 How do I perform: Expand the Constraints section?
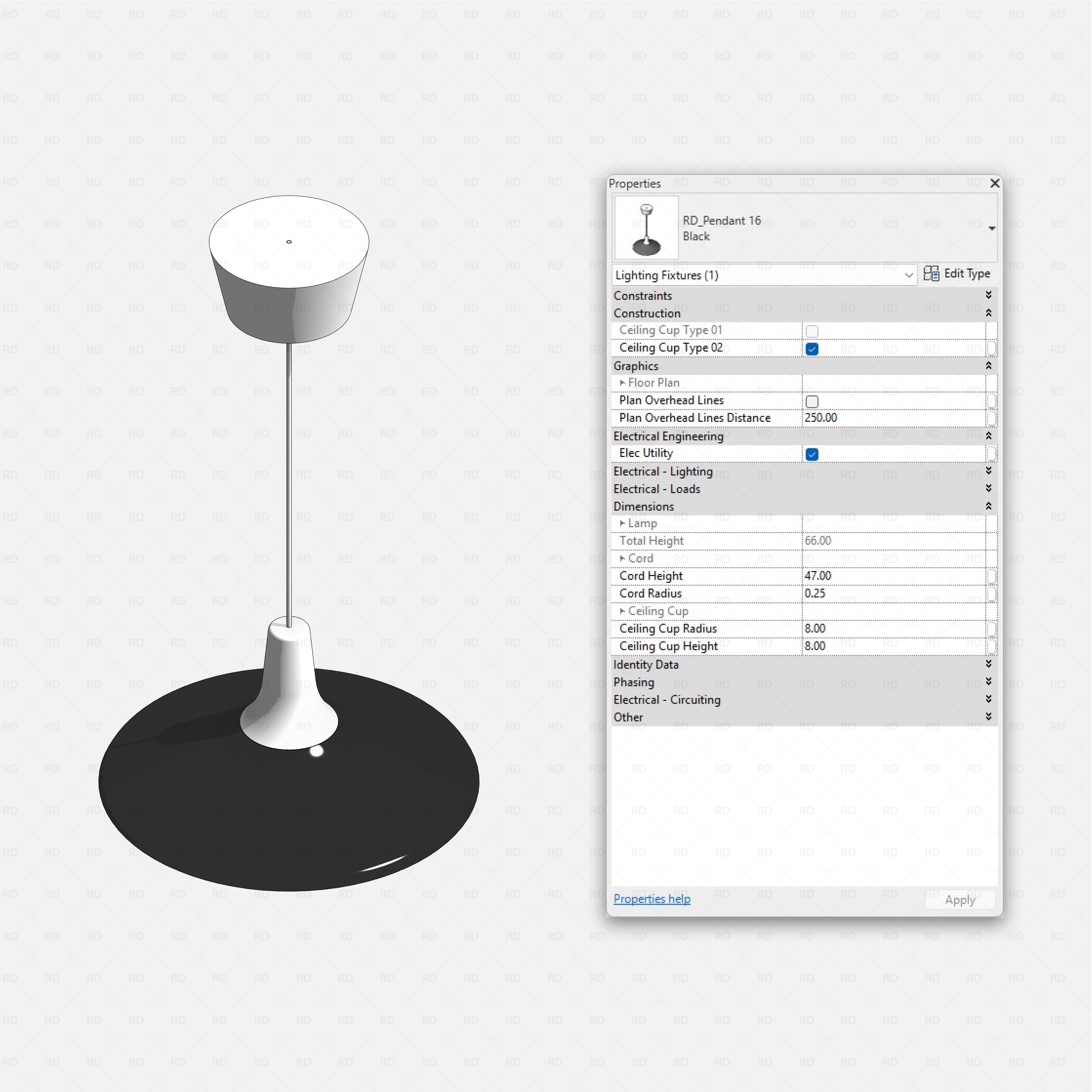pos(988,295)
